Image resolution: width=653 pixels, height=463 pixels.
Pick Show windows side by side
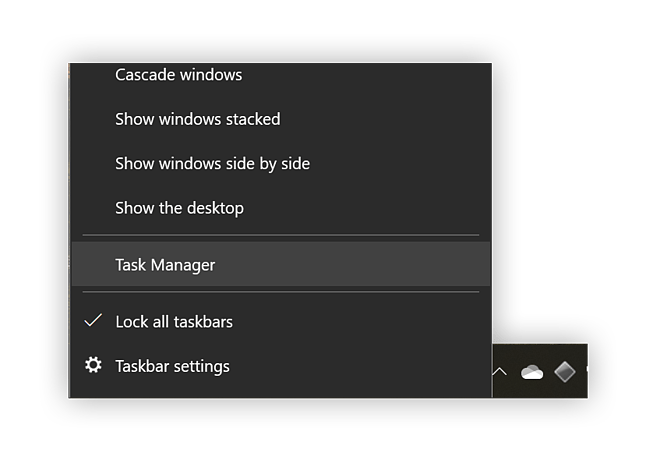(212, 163)
